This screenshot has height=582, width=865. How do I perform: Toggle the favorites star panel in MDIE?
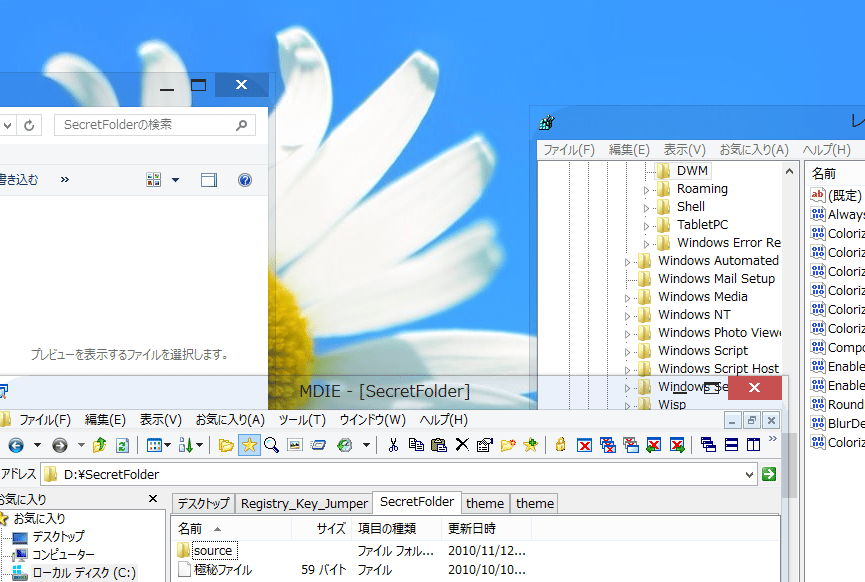pos(249,445)
